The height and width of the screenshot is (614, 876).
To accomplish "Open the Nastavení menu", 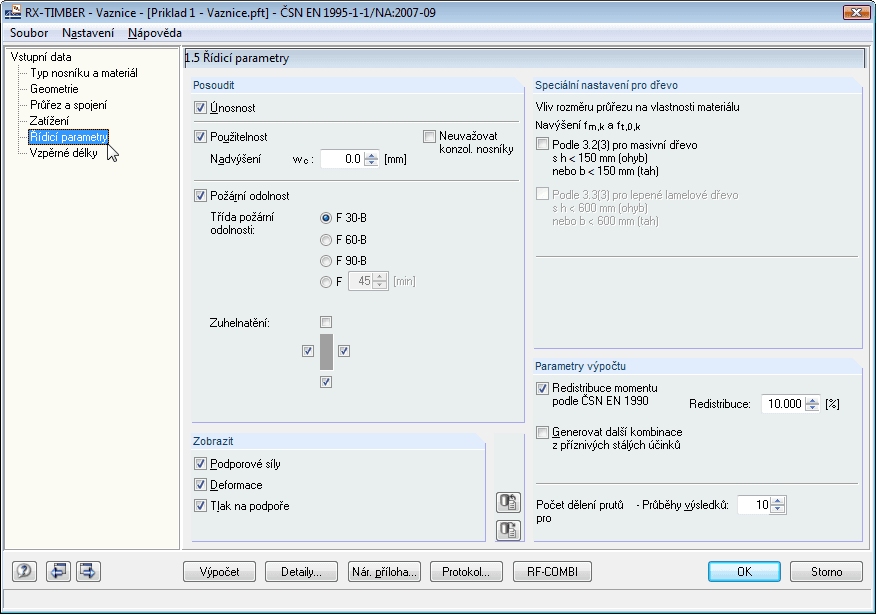I will point(89,33).
